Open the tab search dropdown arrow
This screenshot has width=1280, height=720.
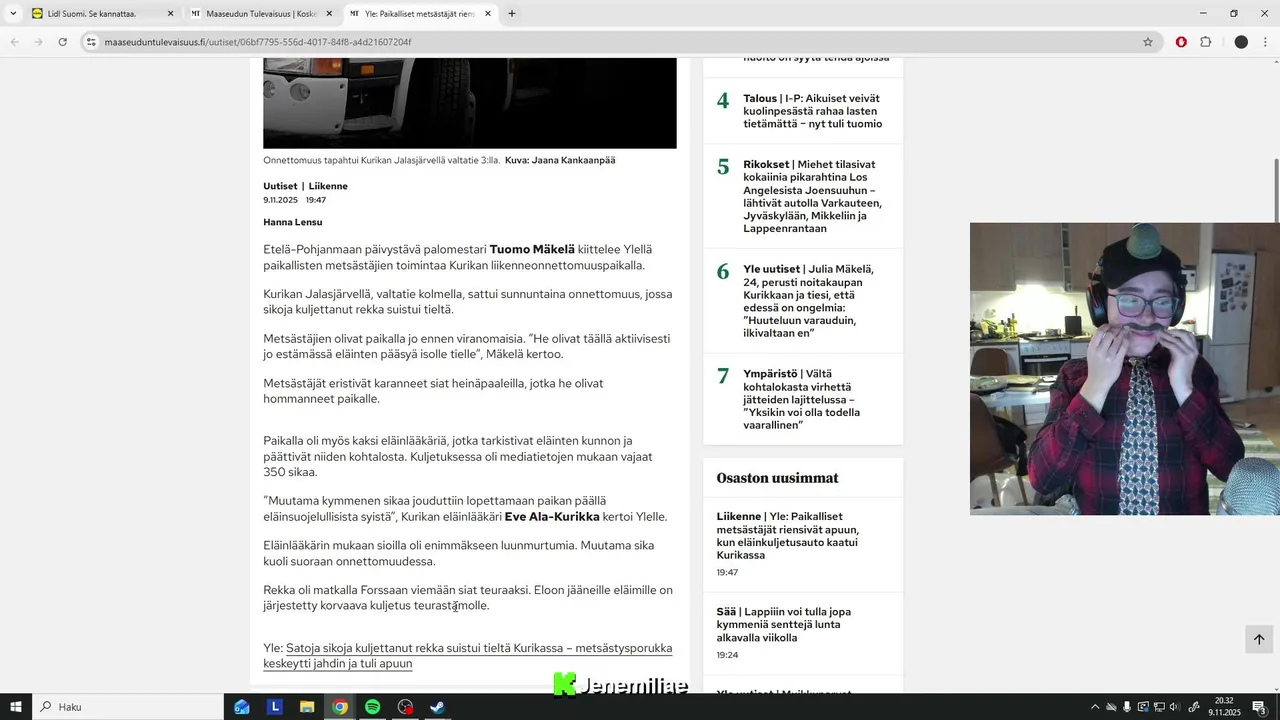pos(13,13)
